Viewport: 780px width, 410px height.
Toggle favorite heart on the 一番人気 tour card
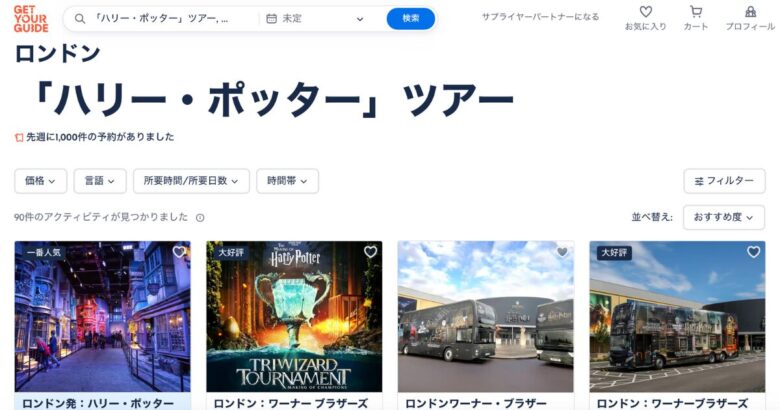179,252
